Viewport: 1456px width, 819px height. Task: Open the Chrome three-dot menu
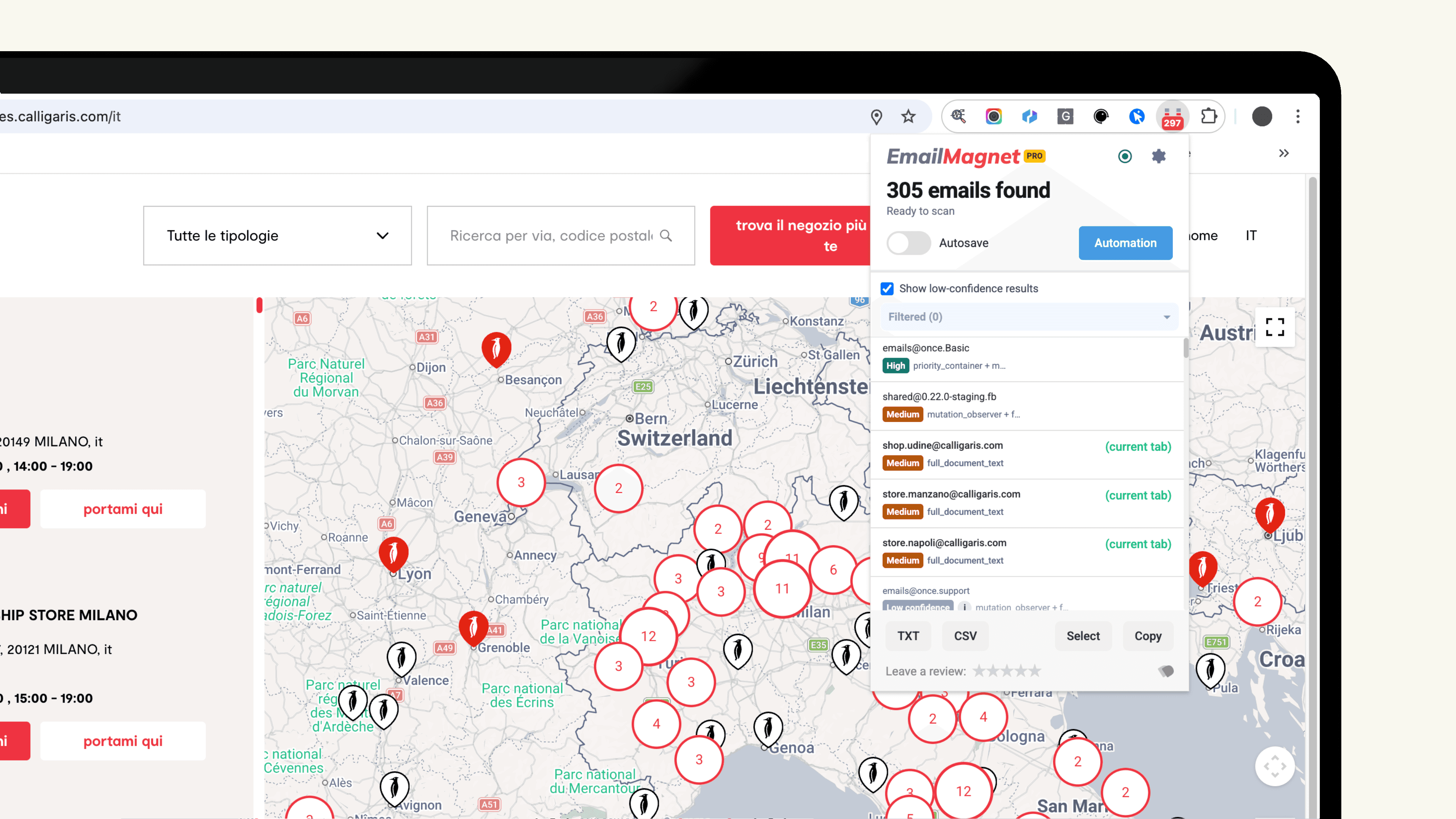pyautogui.click(x=1298, y=116)
